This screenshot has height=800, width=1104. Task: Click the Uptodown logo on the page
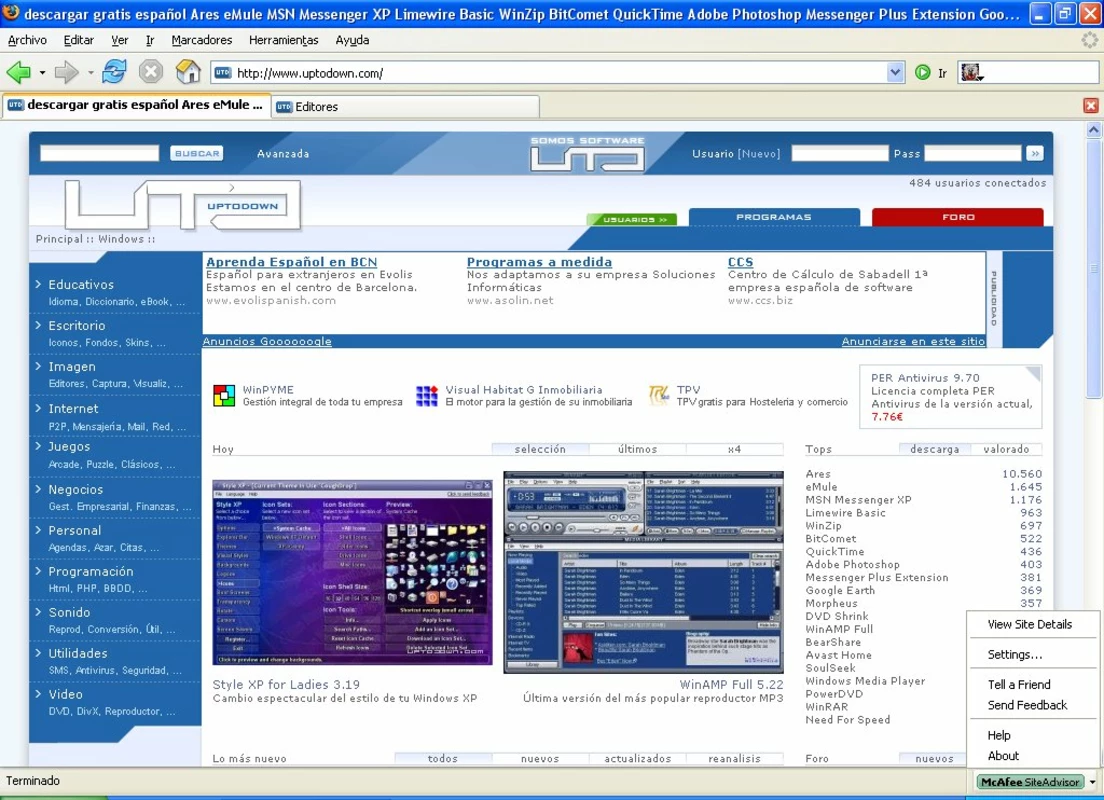point(183,205)
